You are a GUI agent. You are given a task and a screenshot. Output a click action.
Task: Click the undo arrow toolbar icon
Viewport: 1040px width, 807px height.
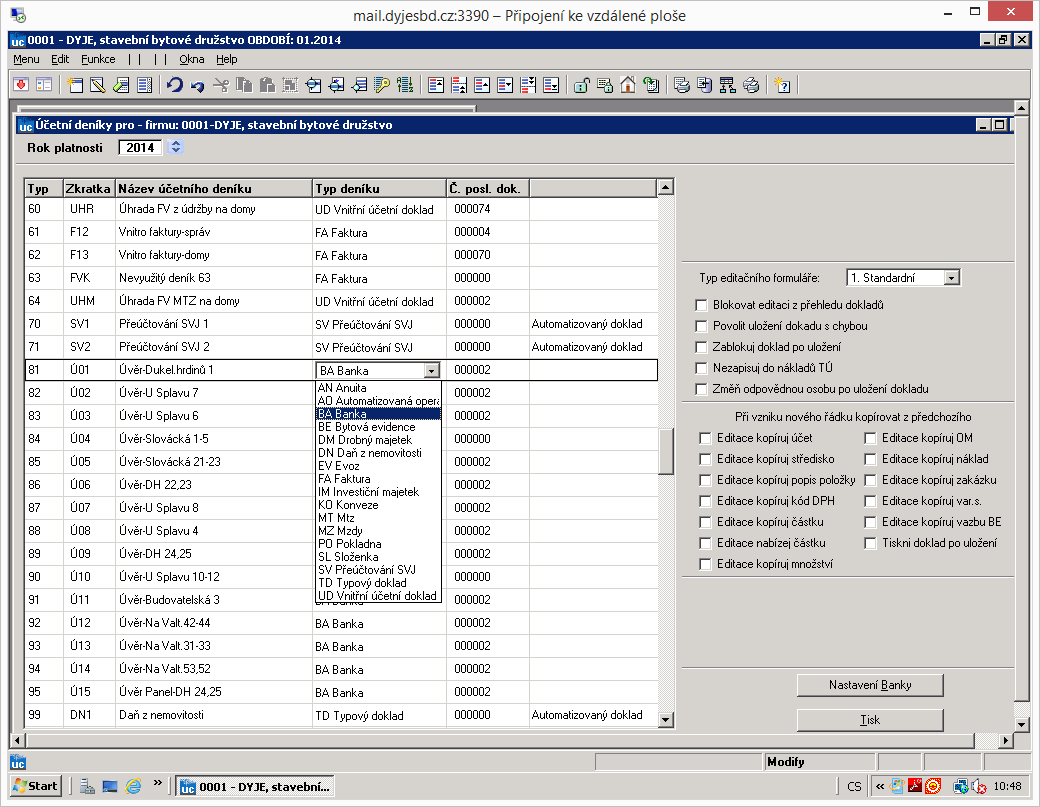[x=174, y=85]
